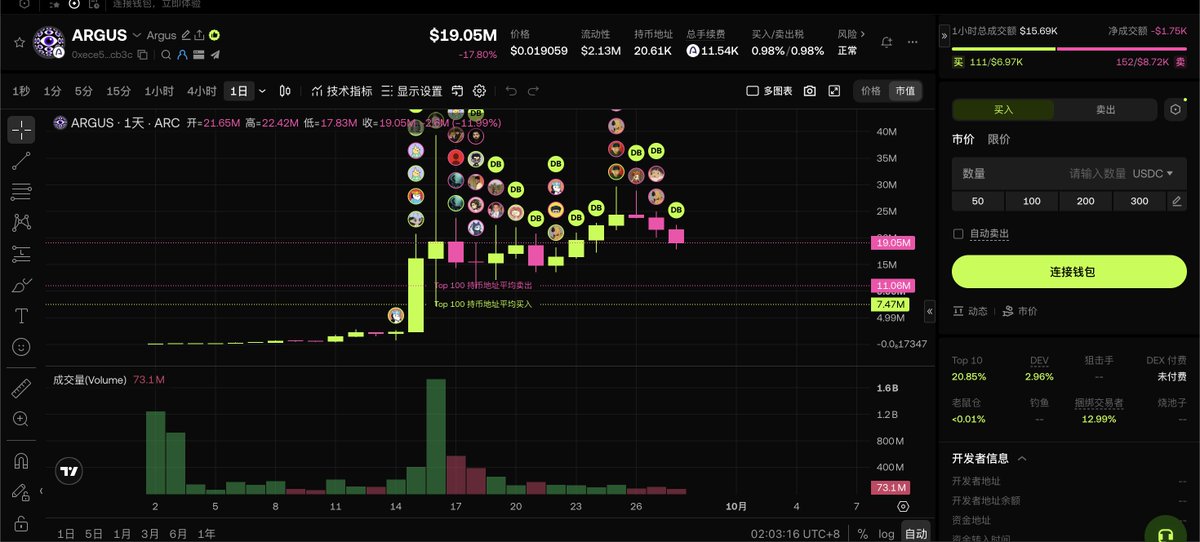Choose the 50 preset amount

pos(978,201)
